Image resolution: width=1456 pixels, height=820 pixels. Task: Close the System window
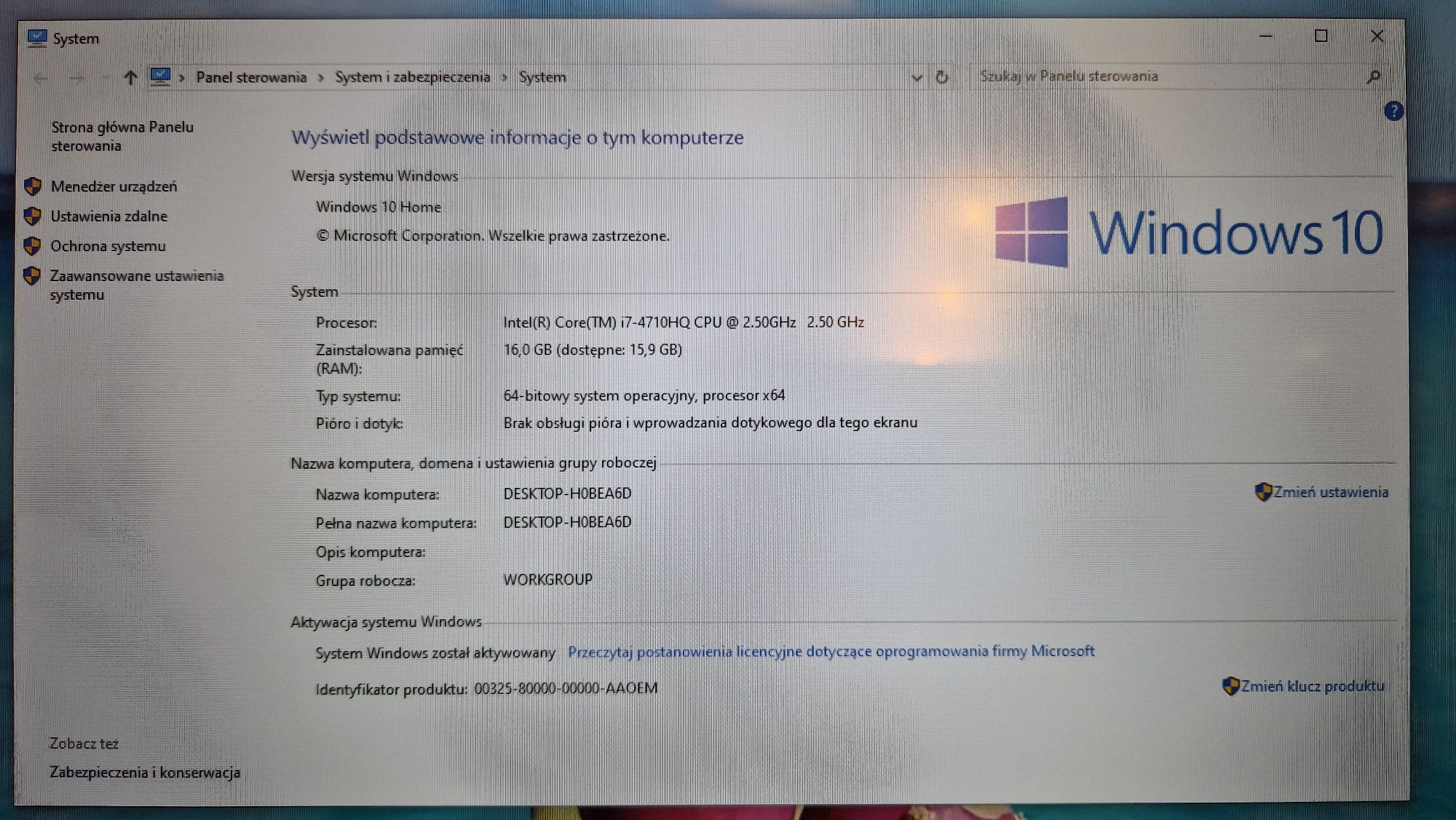1377,36
